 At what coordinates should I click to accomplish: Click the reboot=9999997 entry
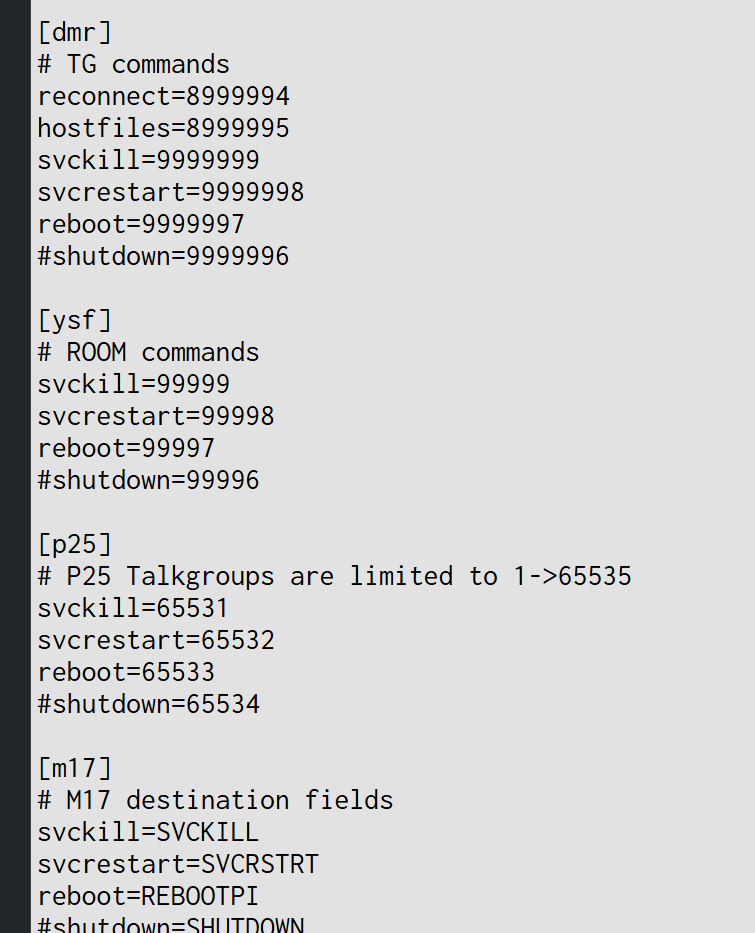tap(141, 225)
